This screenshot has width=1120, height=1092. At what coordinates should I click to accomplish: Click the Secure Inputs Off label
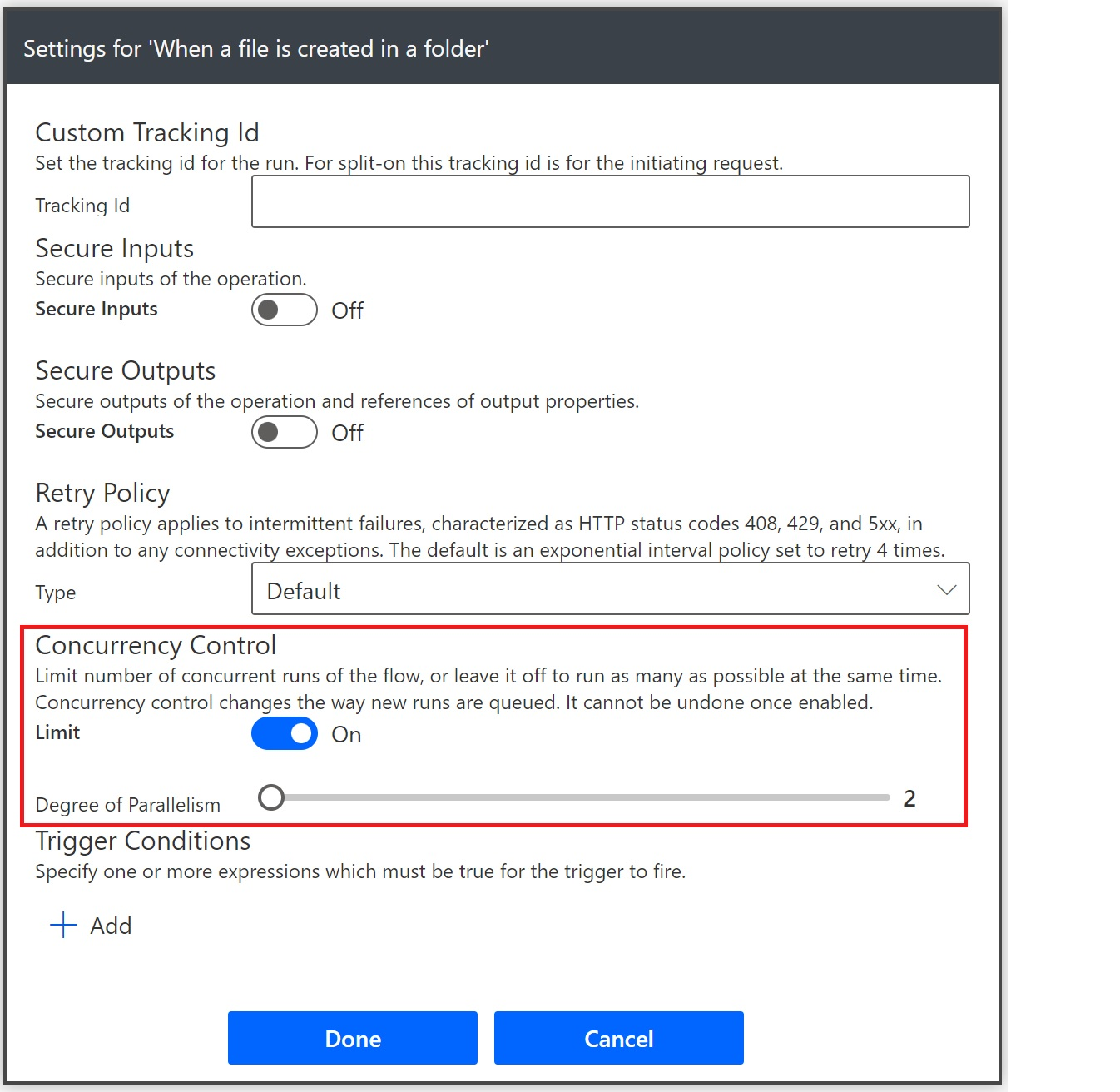[x=347, y=311]
